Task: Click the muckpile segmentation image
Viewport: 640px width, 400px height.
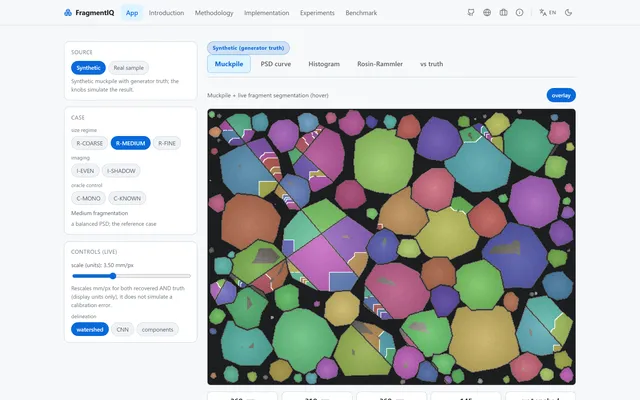Action: 391,247
